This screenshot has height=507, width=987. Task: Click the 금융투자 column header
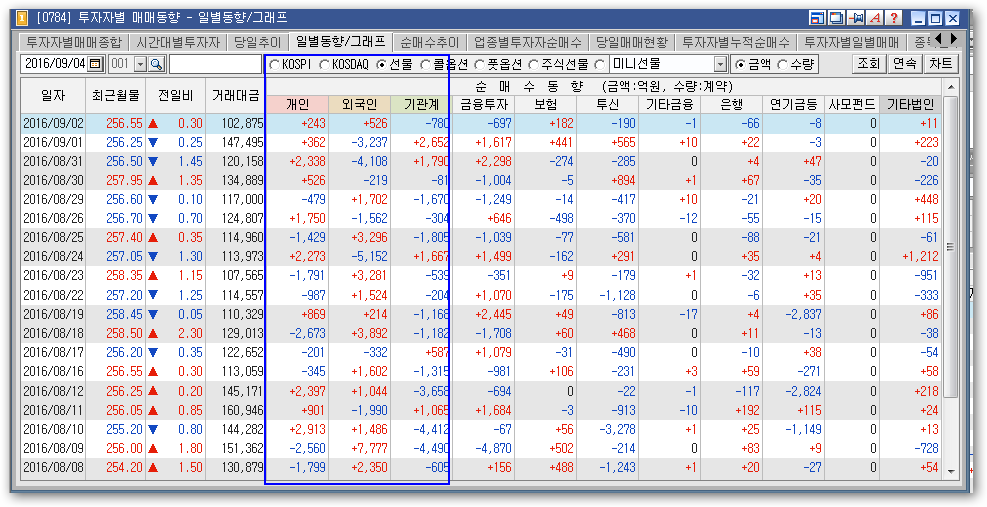point(483,105)
